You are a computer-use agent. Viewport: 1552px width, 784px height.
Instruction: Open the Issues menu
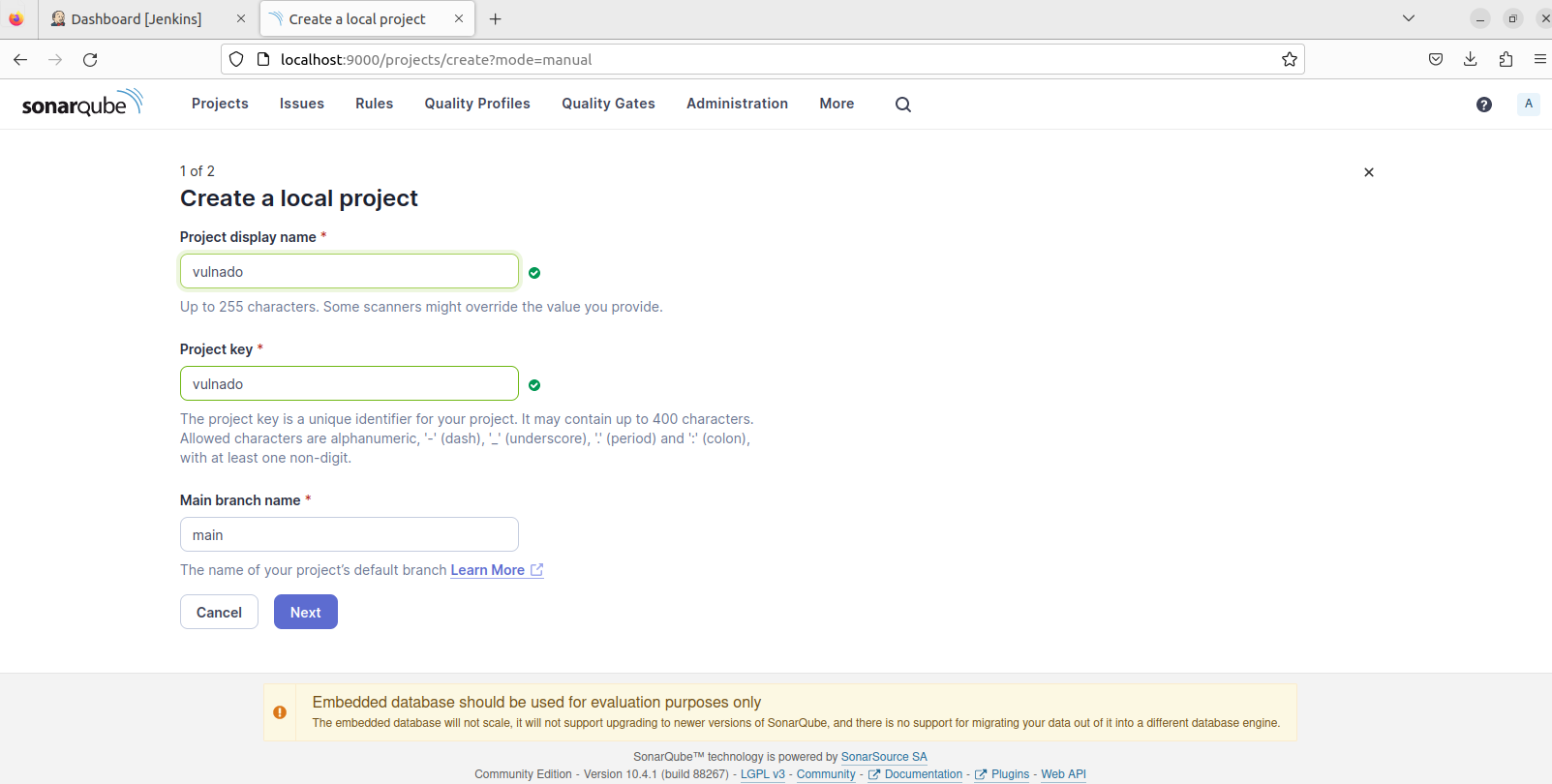click(302, 104)
